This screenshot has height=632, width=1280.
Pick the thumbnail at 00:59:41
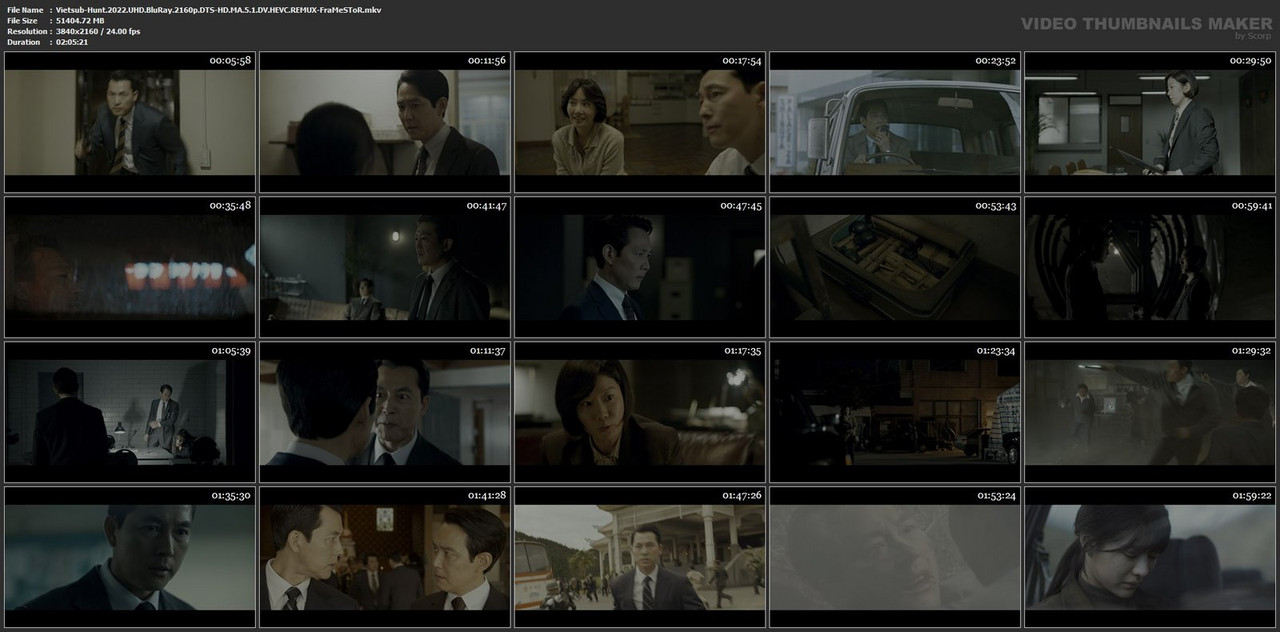pos(1150,267)
